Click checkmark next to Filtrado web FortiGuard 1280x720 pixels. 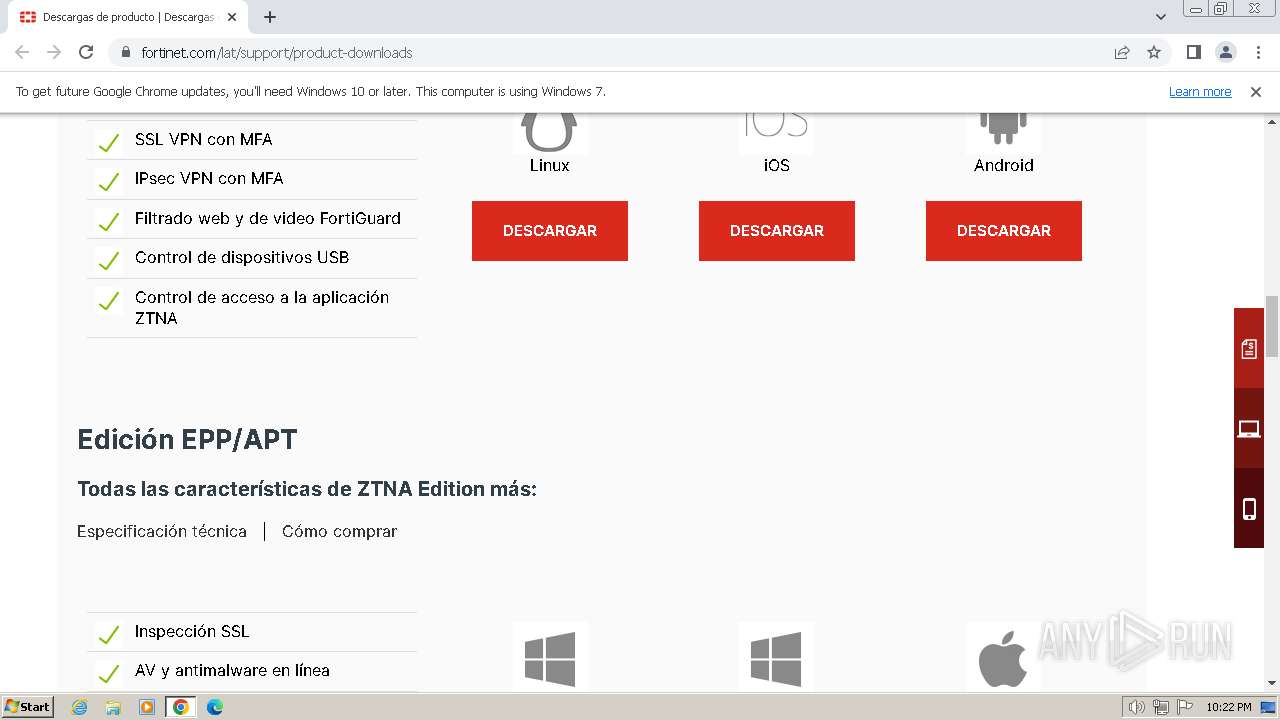pos(108,221)
